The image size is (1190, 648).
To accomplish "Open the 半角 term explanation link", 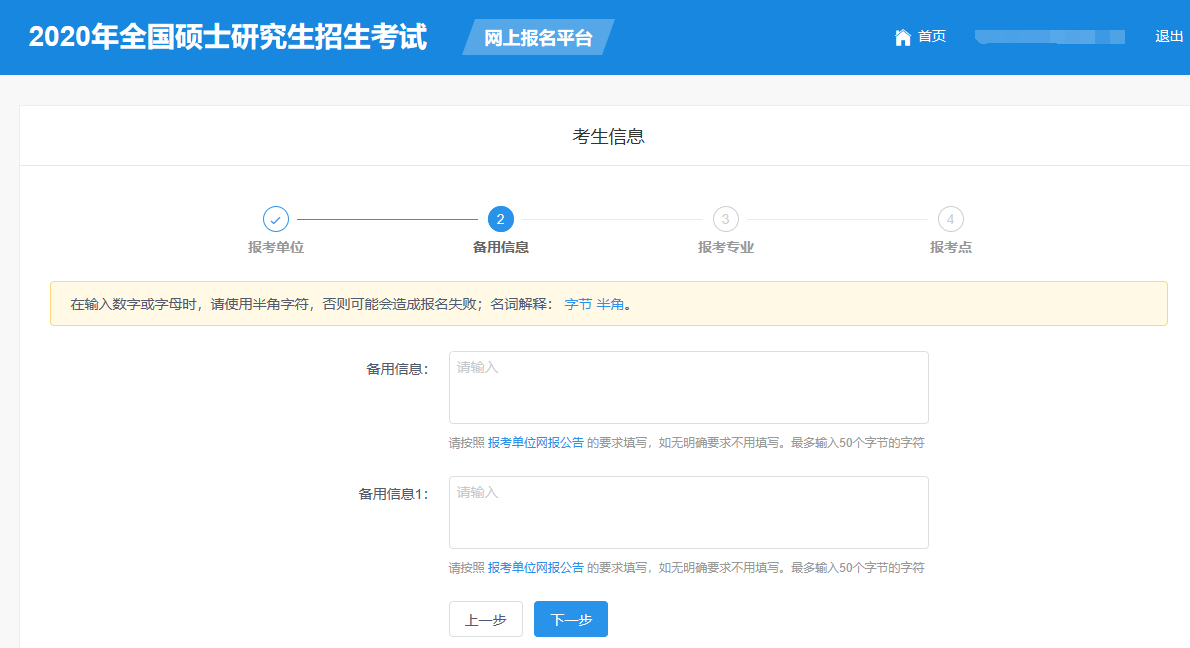I will pos(611,304).
